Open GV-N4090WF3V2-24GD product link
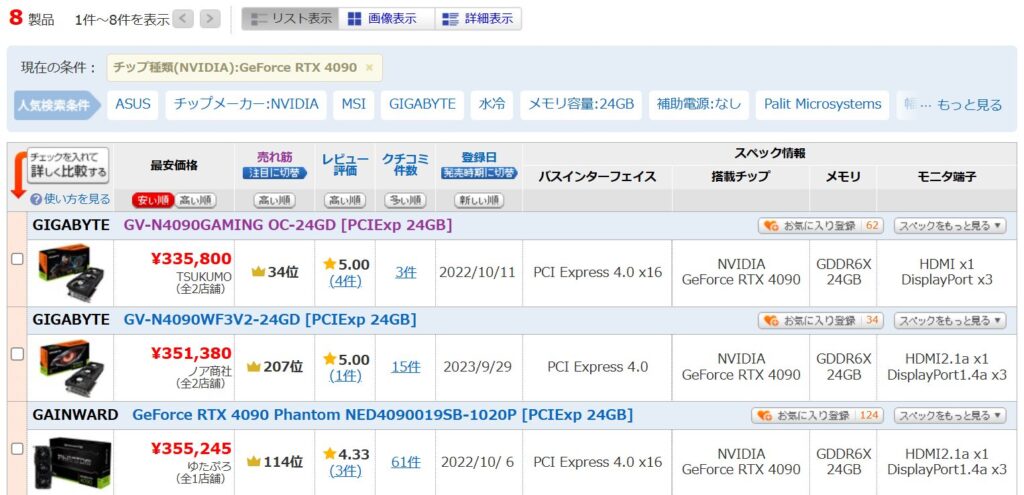 (270, 320)
